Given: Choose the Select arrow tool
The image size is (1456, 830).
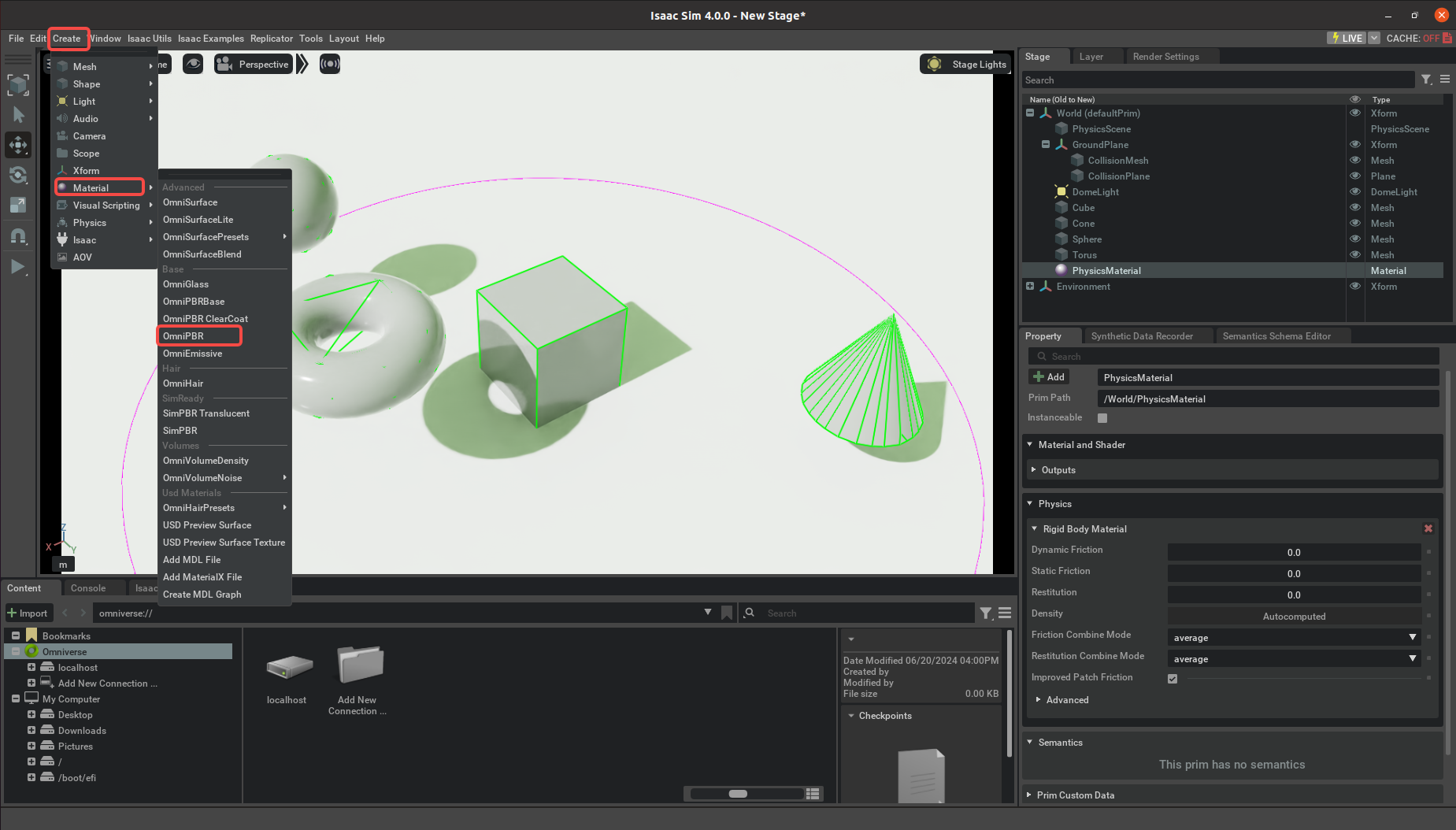Looking at the screenshot, I should point(18,115).
